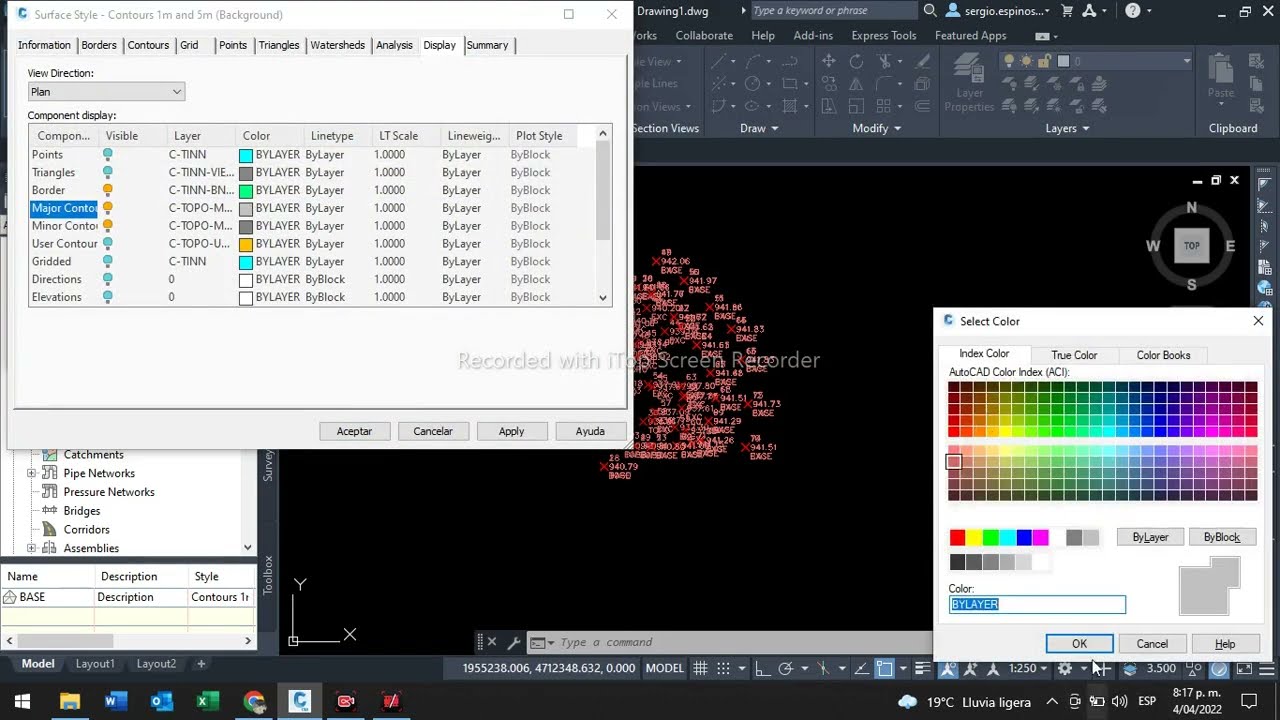
Task: Toggle visibility bulb for Minor Contour row
Action: coord(108,226)
